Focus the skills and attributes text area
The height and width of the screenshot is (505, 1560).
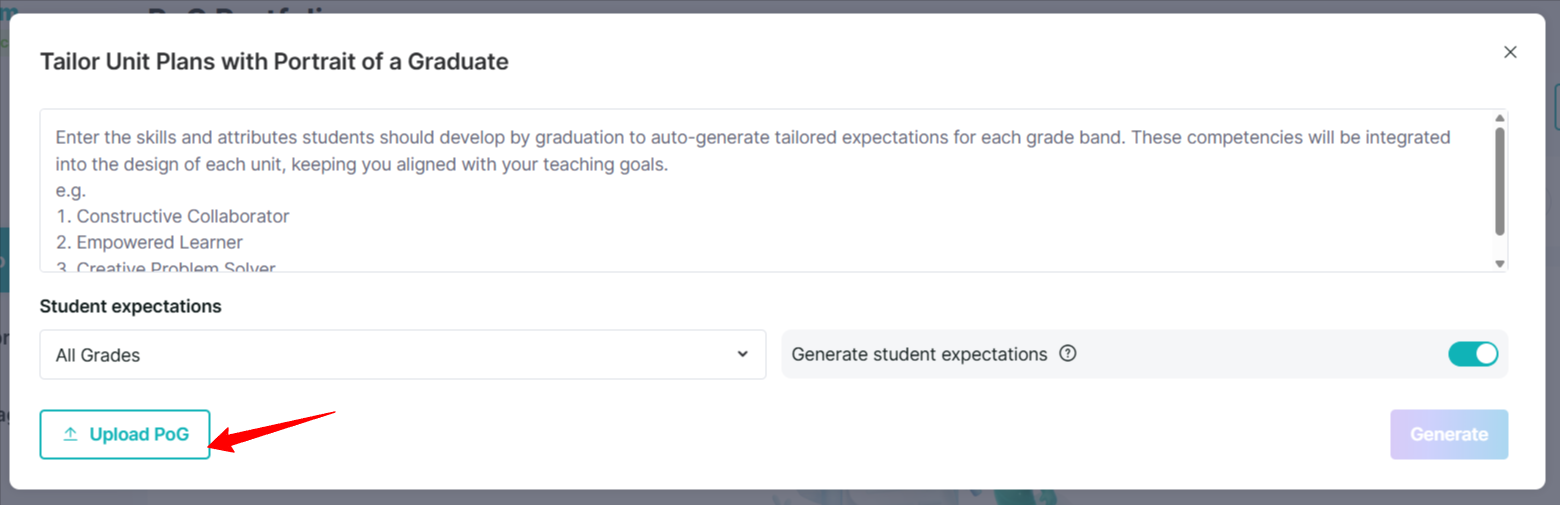[x=766, y=191]
